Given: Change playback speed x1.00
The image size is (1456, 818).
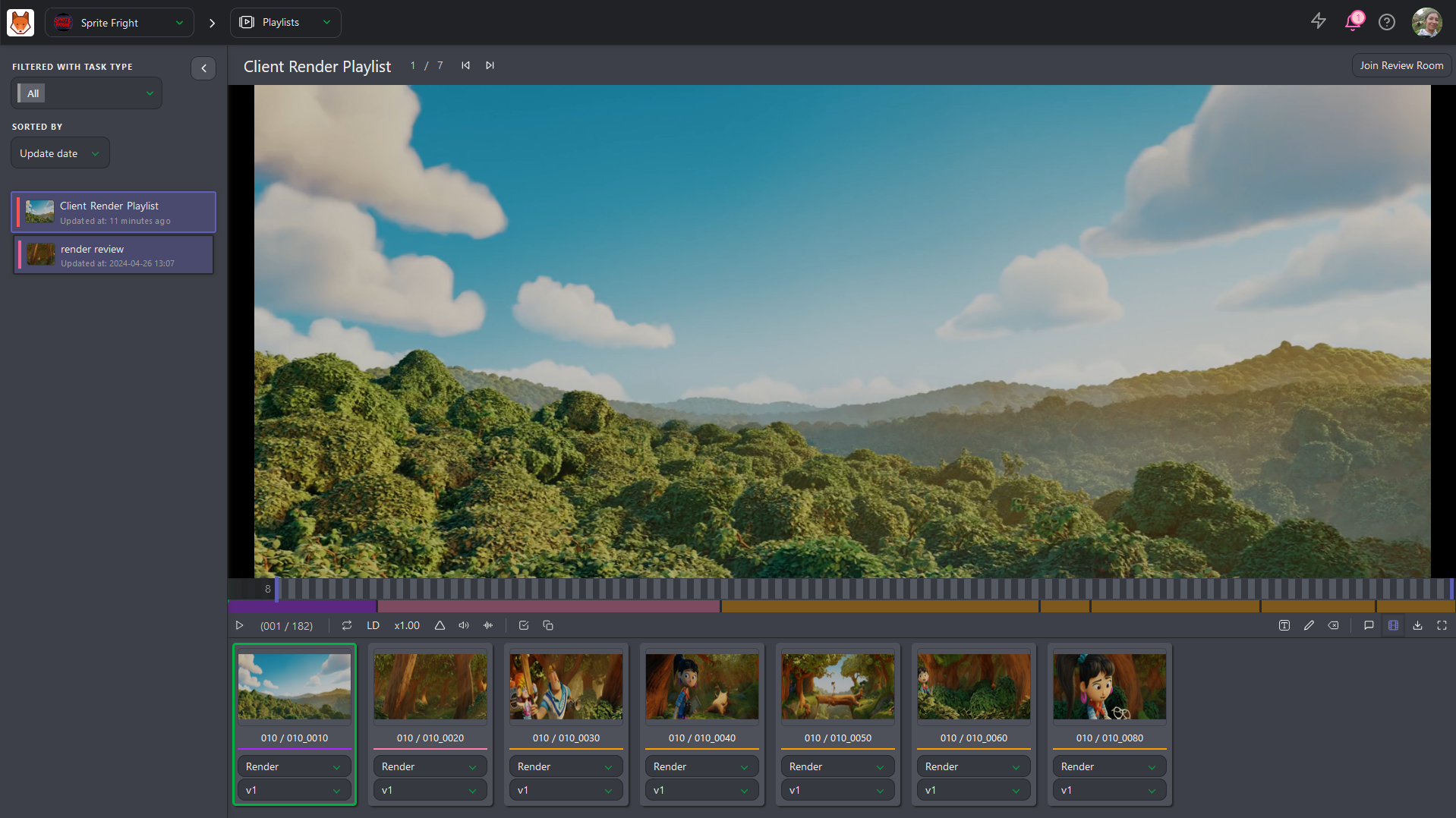Looking at the screenshot, I should 407,625.
